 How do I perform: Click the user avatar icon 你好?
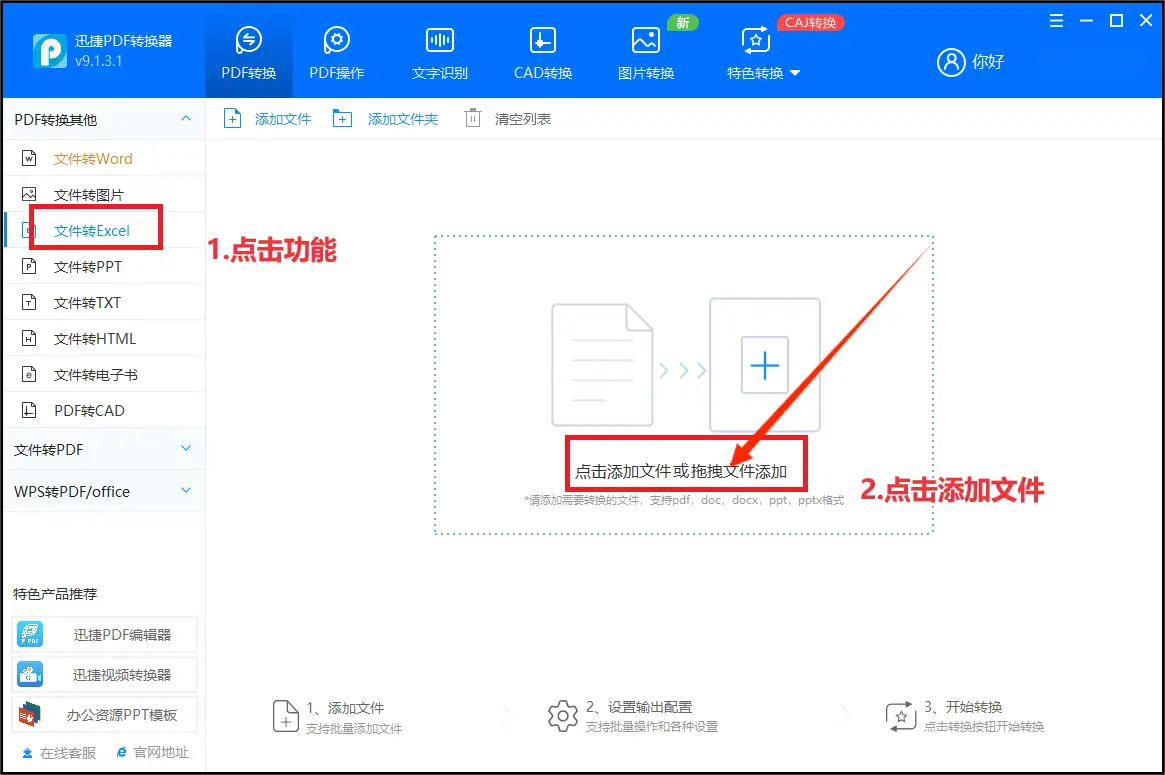(950, 62)
